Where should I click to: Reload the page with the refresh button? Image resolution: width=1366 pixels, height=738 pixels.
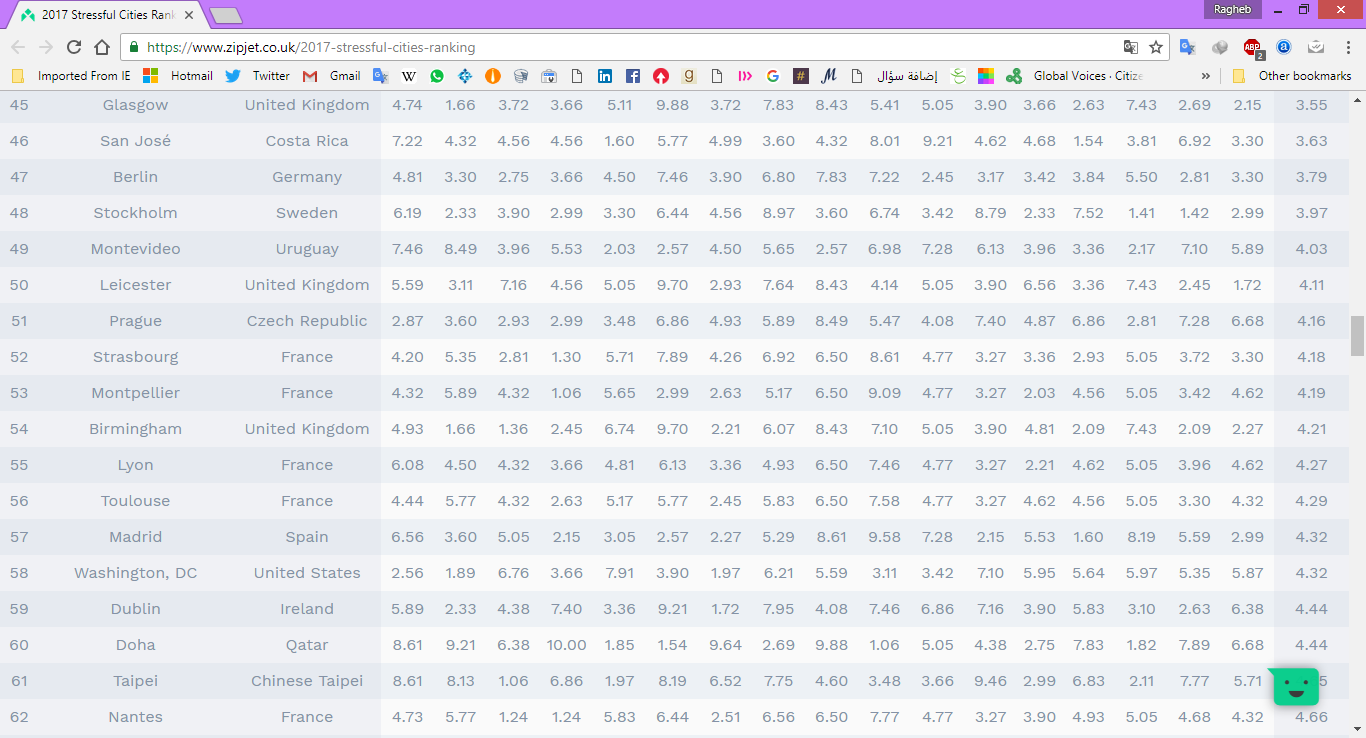[74, 47]
